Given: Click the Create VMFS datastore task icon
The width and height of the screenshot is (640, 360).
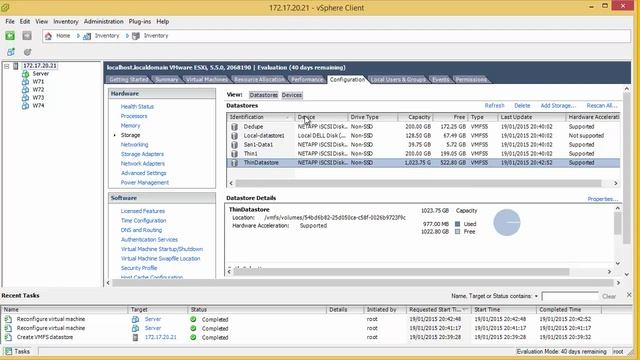Looking at the screenshot, I should tap(8, 337).
